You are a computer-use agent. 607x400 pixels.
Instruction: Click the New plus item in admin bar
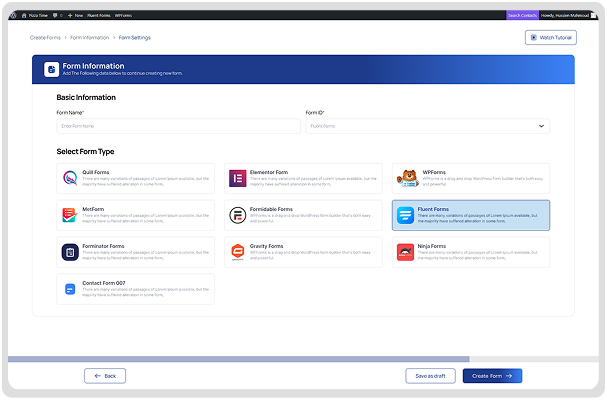[75, 15]
